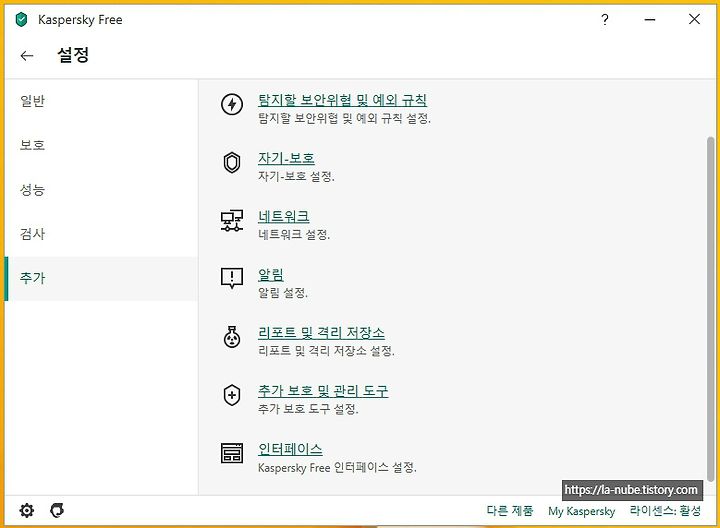Open help with the question mark icon
Screen dimensions: 720x528
pyautogui.click(x=605, y=20)
